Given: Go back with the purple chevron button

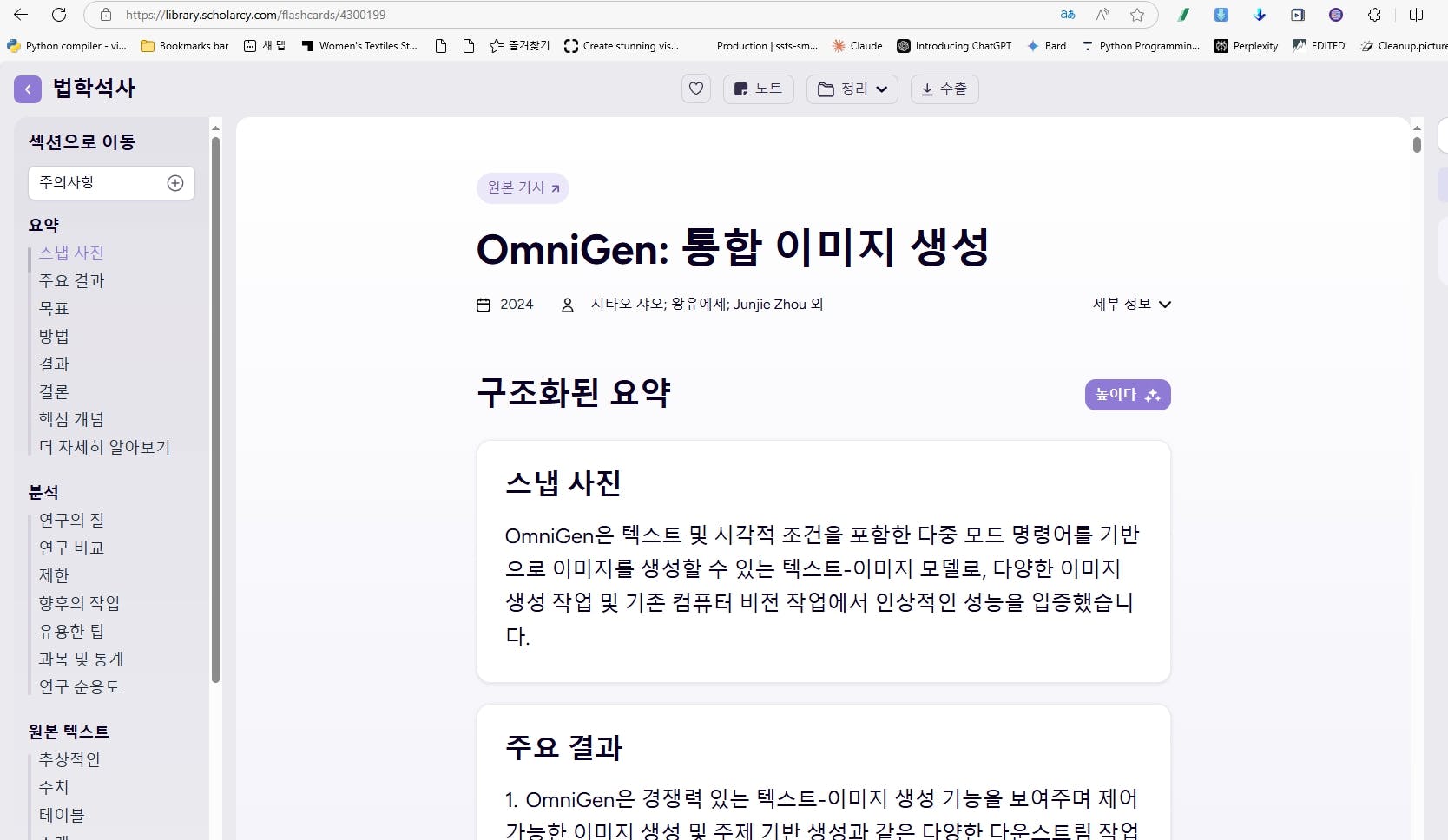Looking at the screenshot, I should [28, 89].
